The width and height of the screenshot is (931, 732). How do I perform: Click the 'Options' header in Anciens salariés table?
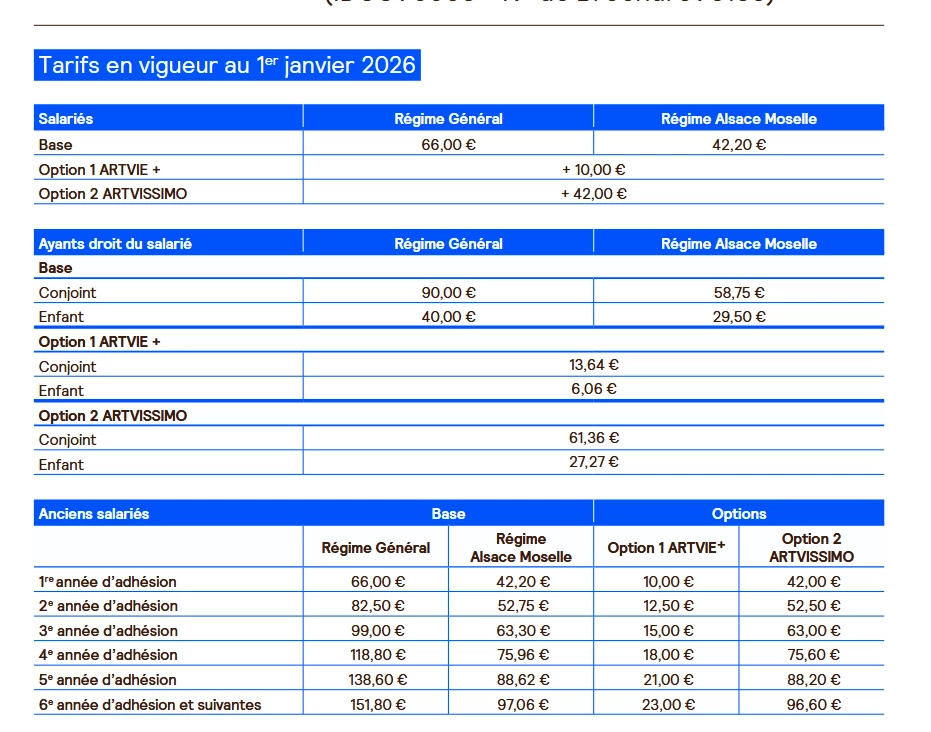[739, 514]
